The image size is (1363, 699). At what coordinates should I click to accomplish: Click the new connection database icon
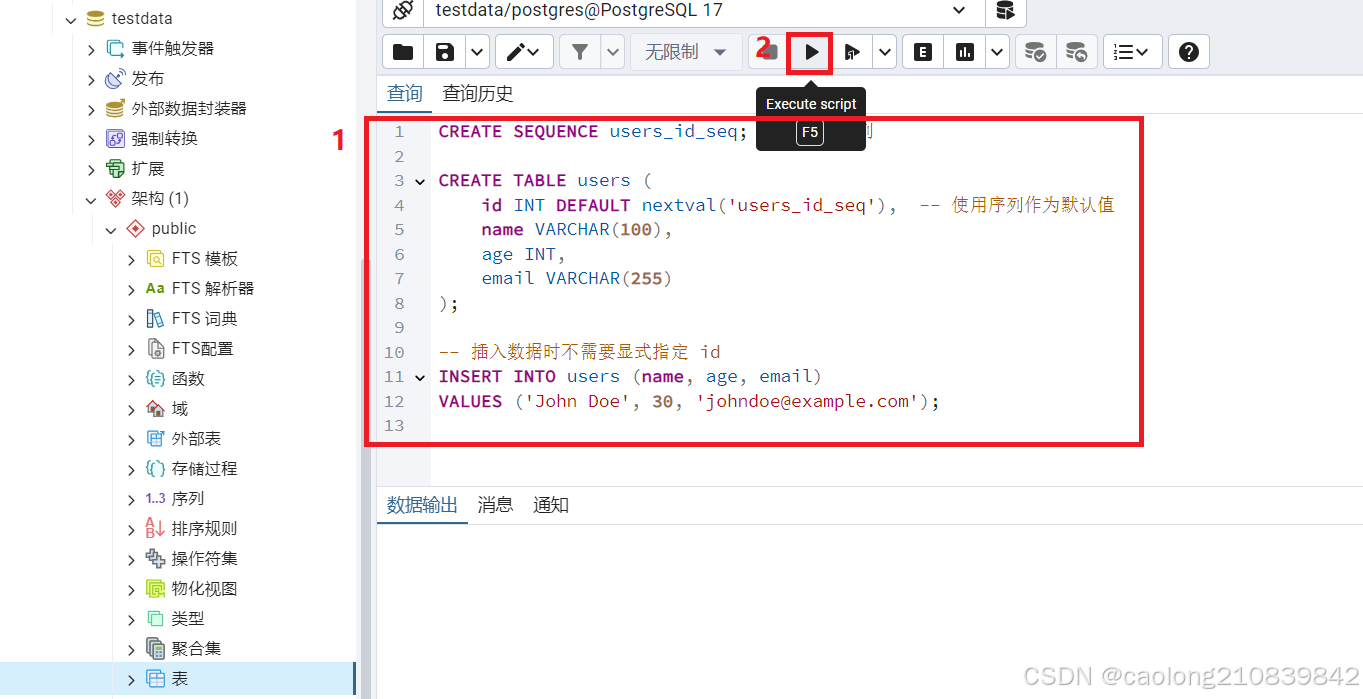[x=1005, y=10]
